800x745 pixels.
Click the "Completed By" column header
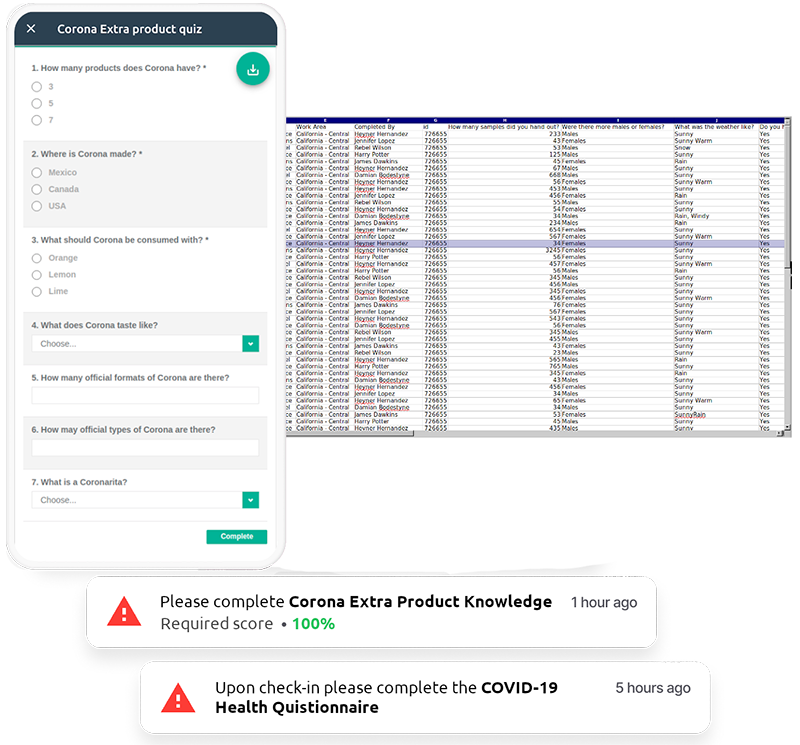(377, 125)
